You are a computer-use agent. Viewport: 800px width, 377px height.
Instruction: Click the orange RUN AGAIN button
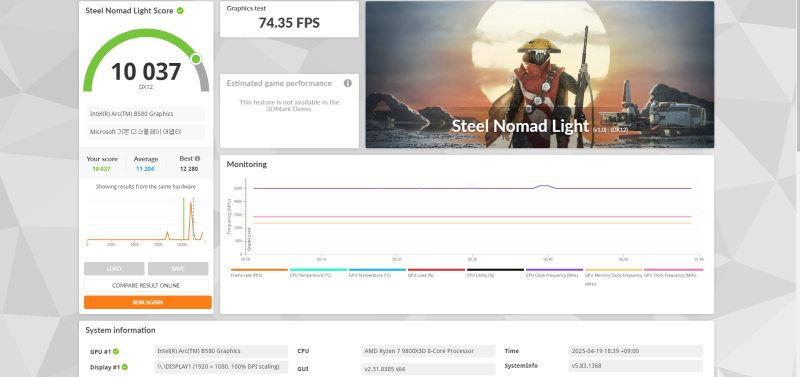coord(148,303)
